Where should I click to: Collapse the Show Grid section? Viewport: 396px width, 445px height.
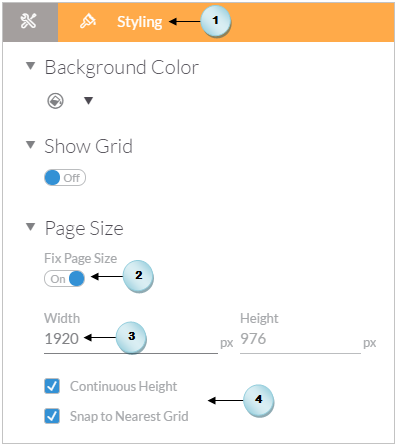[x=31, y=145]
